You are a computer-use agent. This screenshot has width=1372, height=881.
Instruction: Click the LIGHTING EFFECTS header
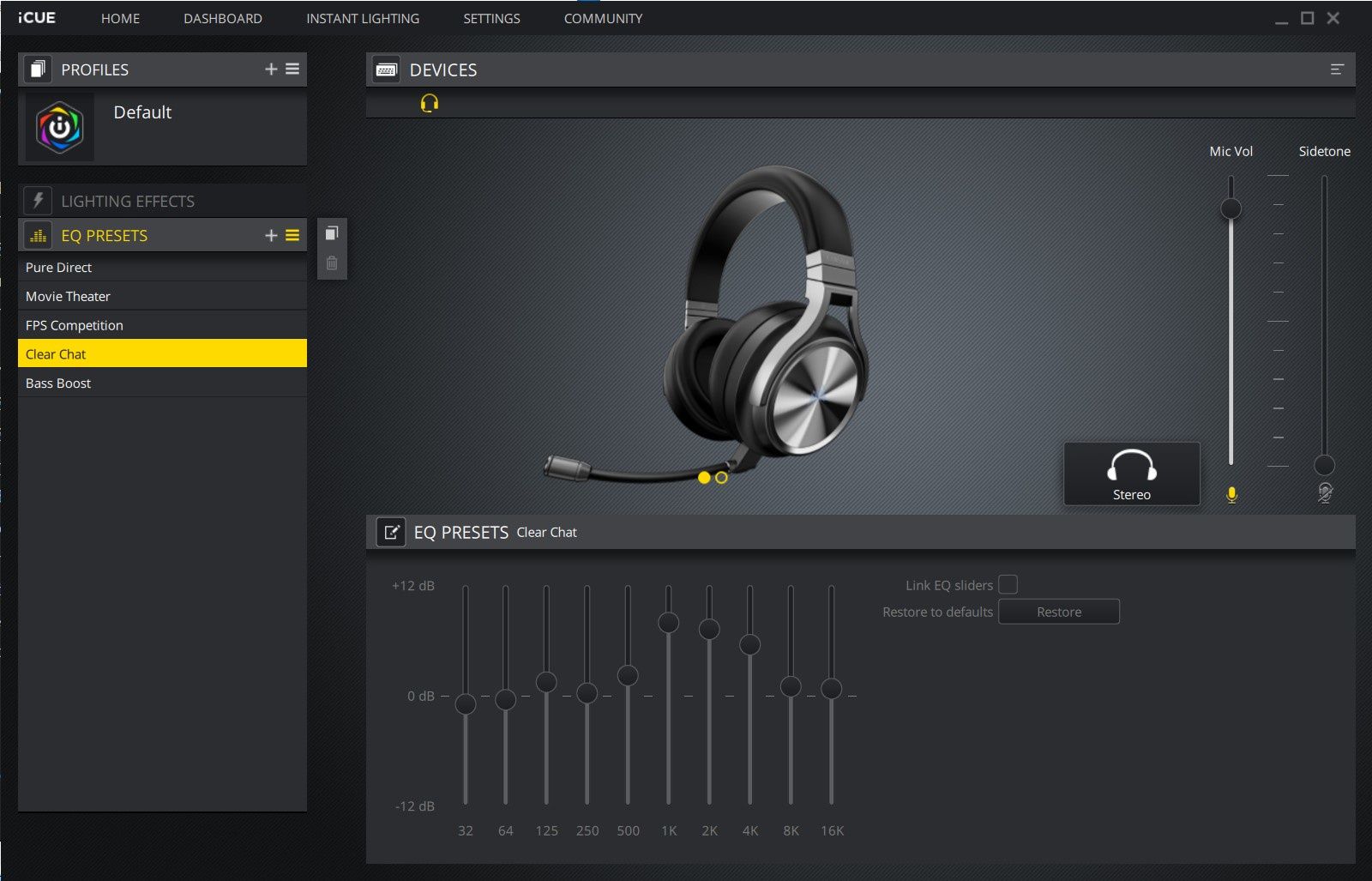tap(162, 201)
